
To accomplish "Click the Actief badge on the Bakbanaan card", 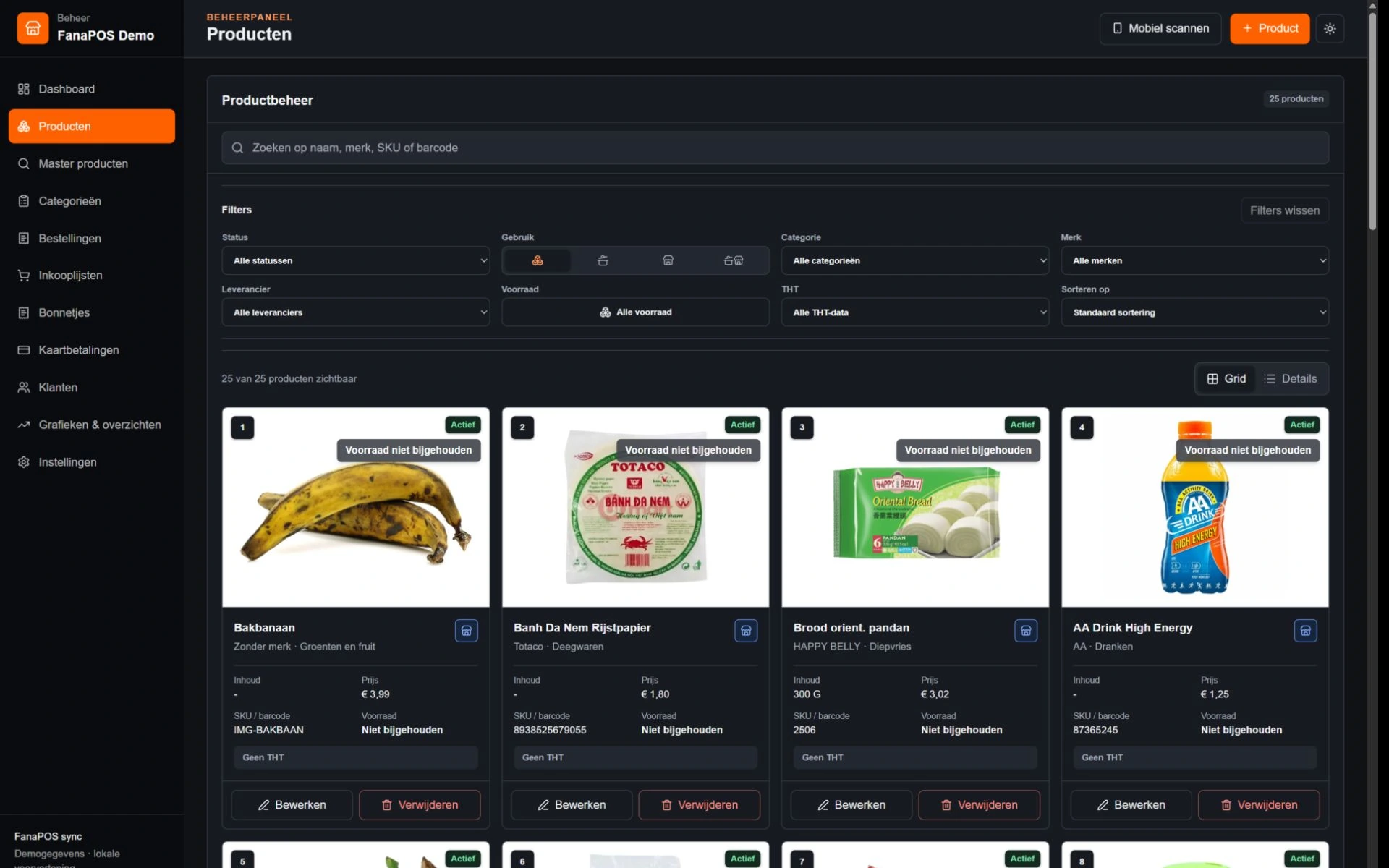I will tap(463, 425).
